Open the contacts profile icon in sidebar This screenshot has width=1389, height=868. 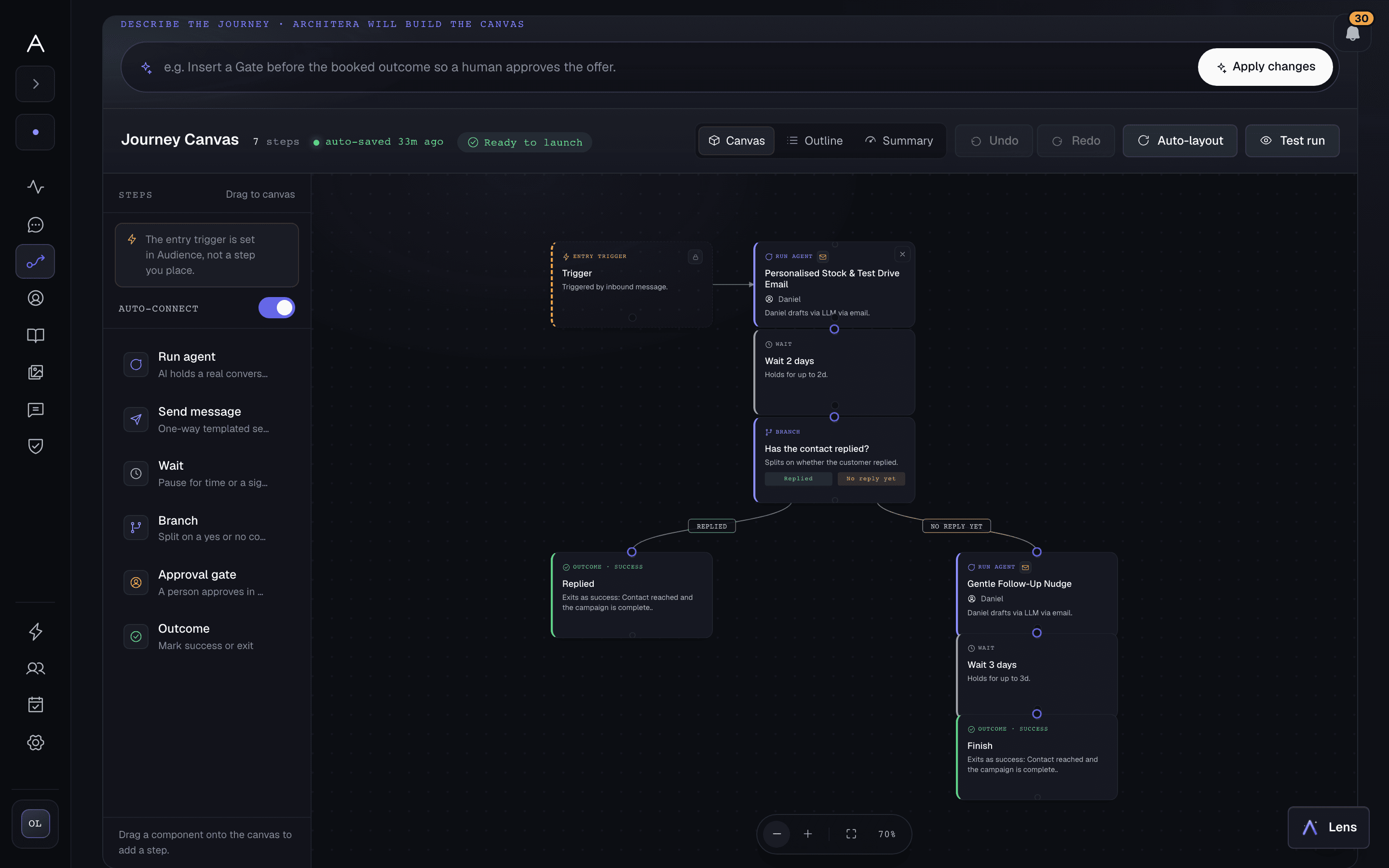point(36,298)
